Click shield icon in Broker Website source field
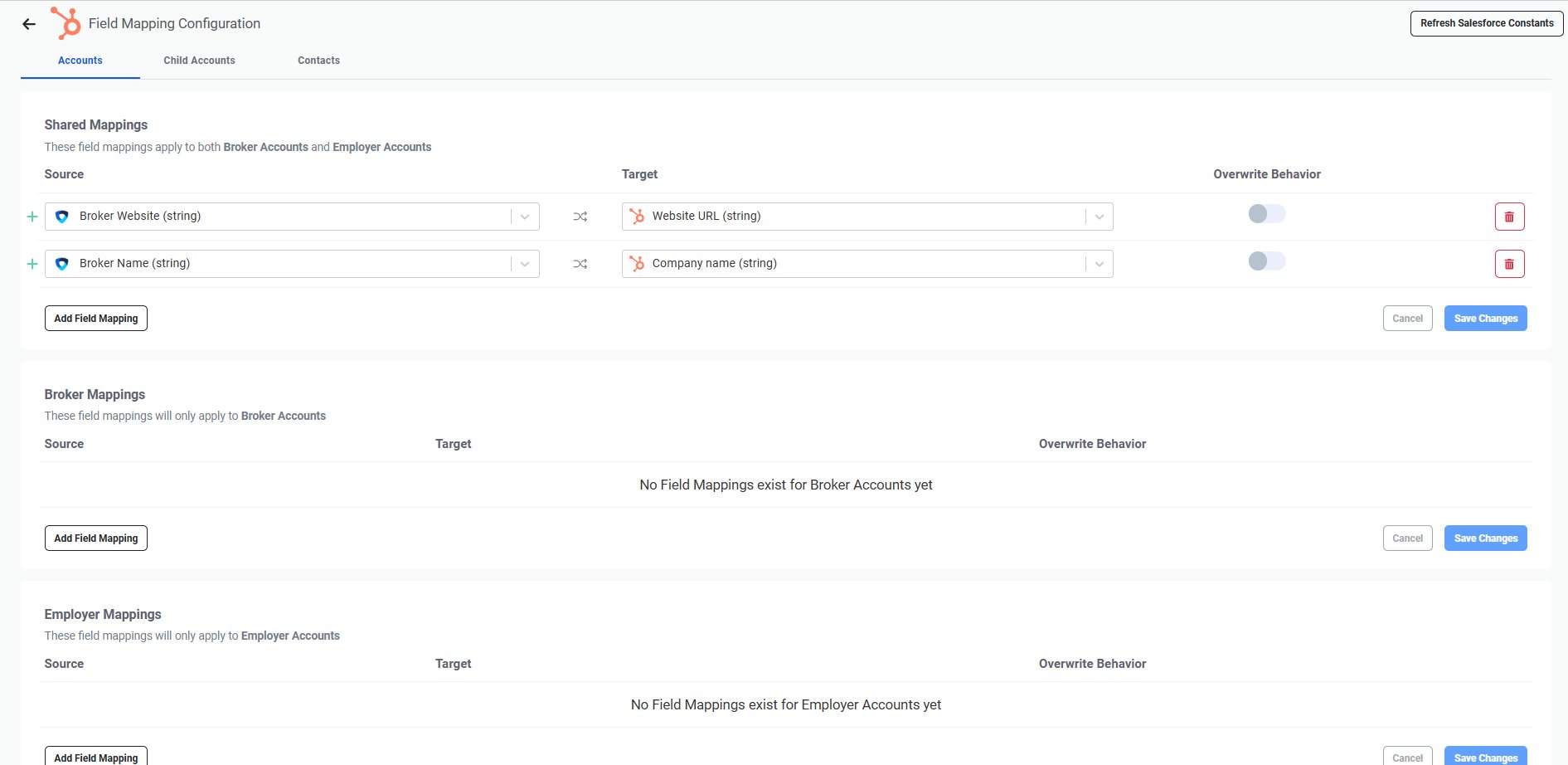Viewport: 1568px width, 765px height. coord(61,217)
